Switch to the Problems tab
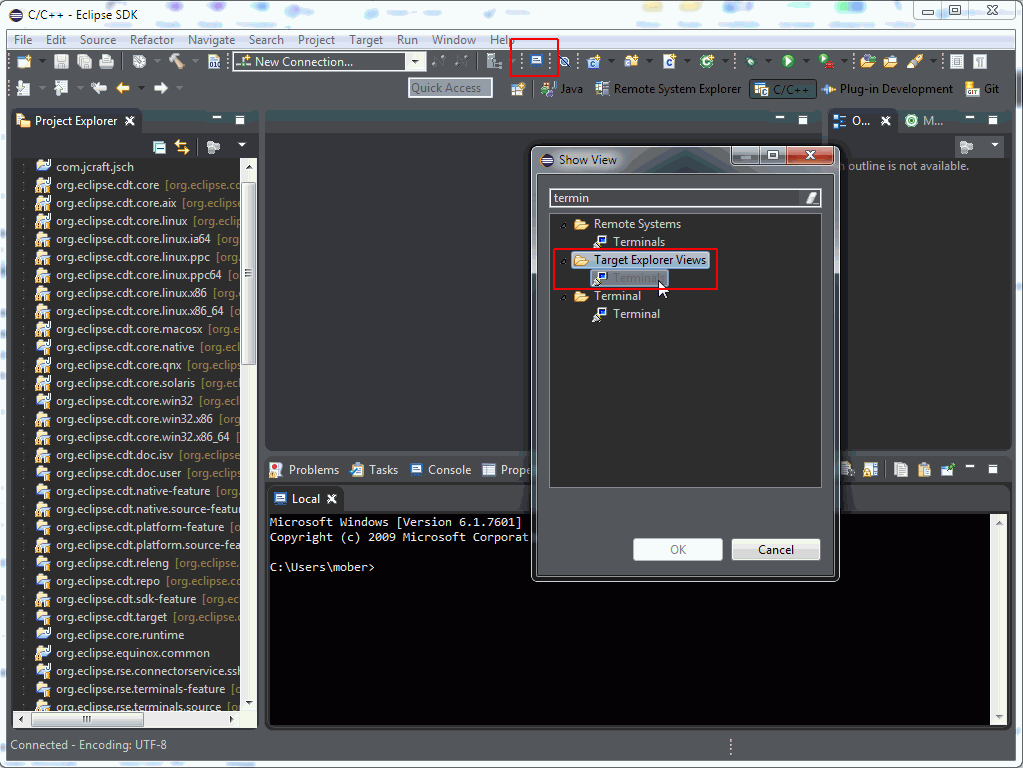Viewport: 1023px width, 768px height. coord(305,470)
